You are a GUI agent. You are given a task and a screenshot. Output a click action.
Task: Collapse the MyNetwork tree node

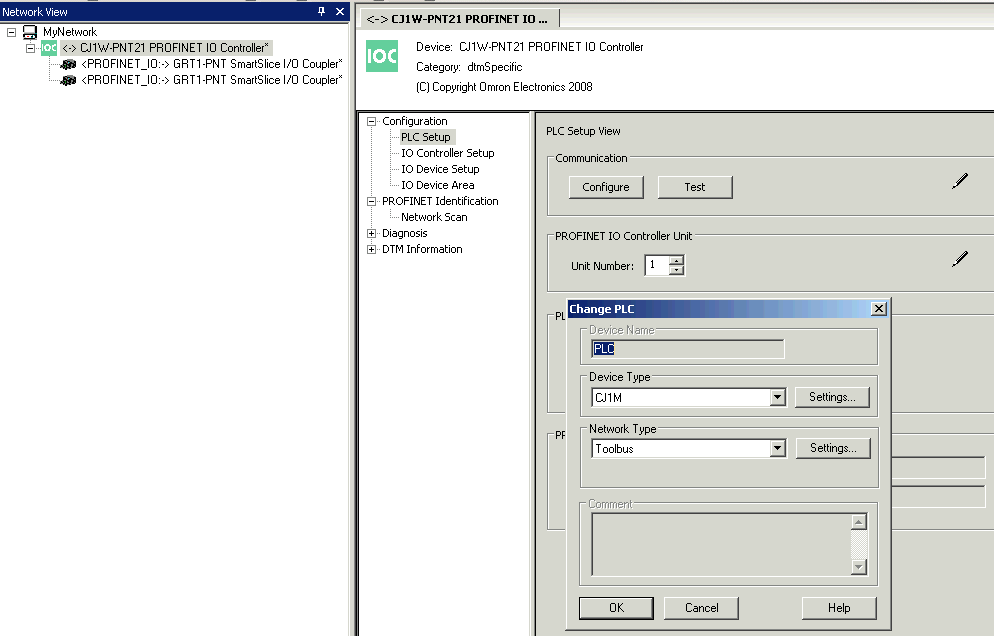coord(11,32)
